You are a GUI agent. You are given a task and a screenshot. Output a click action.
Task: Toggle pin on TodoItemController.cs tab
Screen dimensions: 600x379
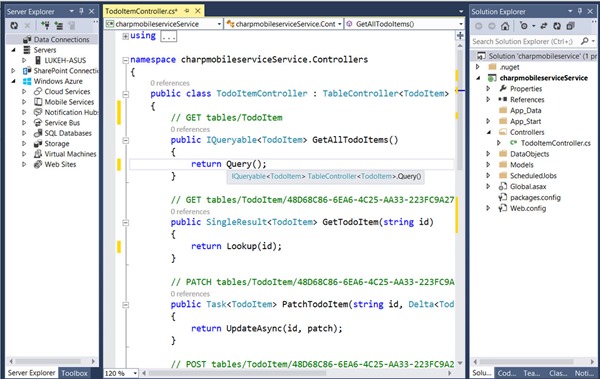[187, 11]
